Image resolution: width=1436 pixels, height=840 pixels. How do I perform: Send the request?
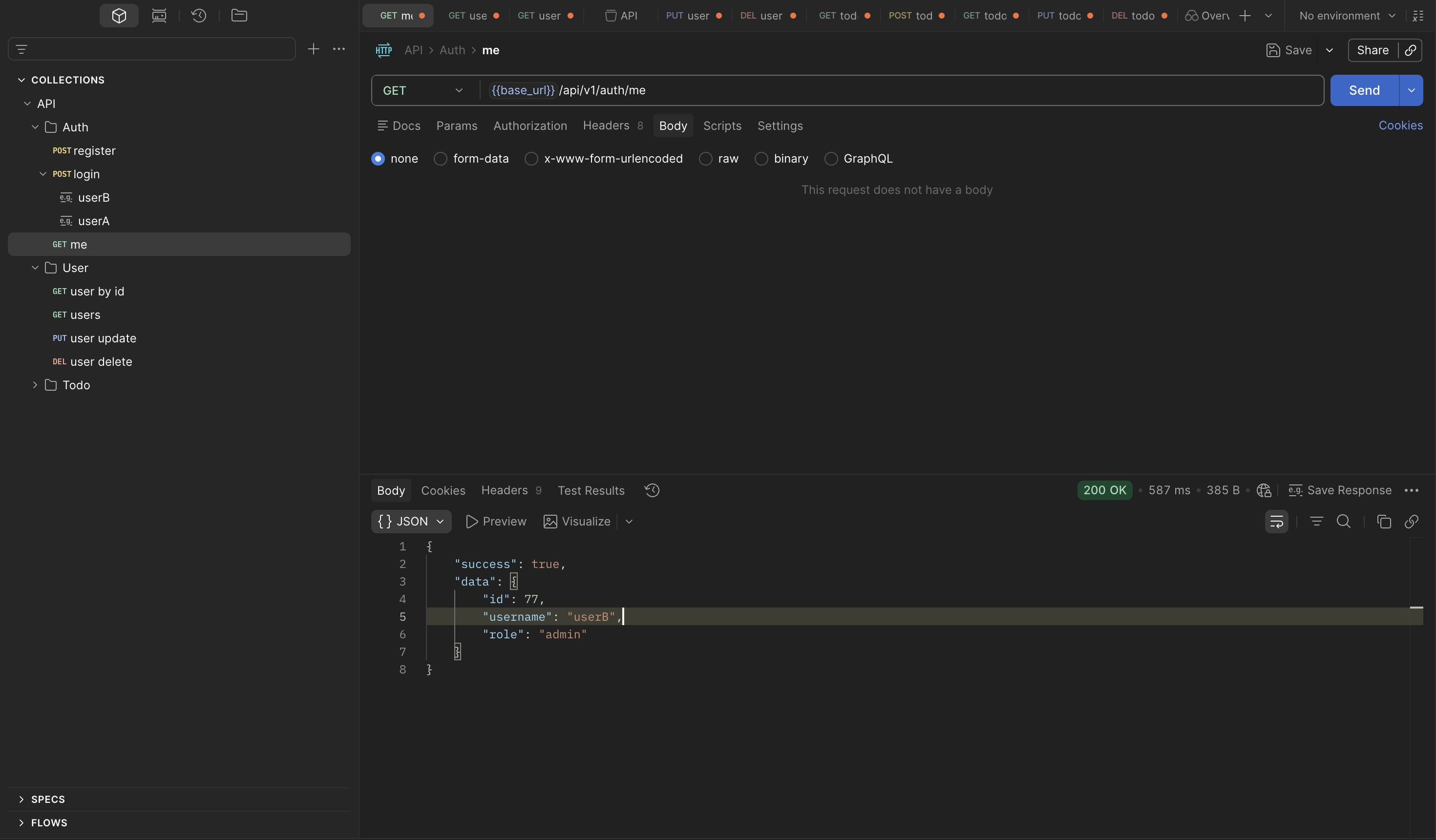click(x=1364, y=91)
